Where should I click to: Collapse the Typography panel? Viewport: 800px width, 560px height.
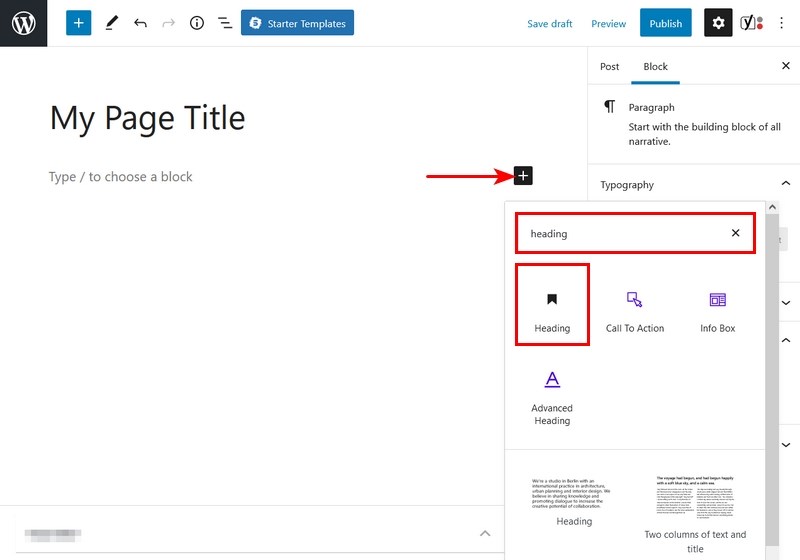click(x=785, y=184)
